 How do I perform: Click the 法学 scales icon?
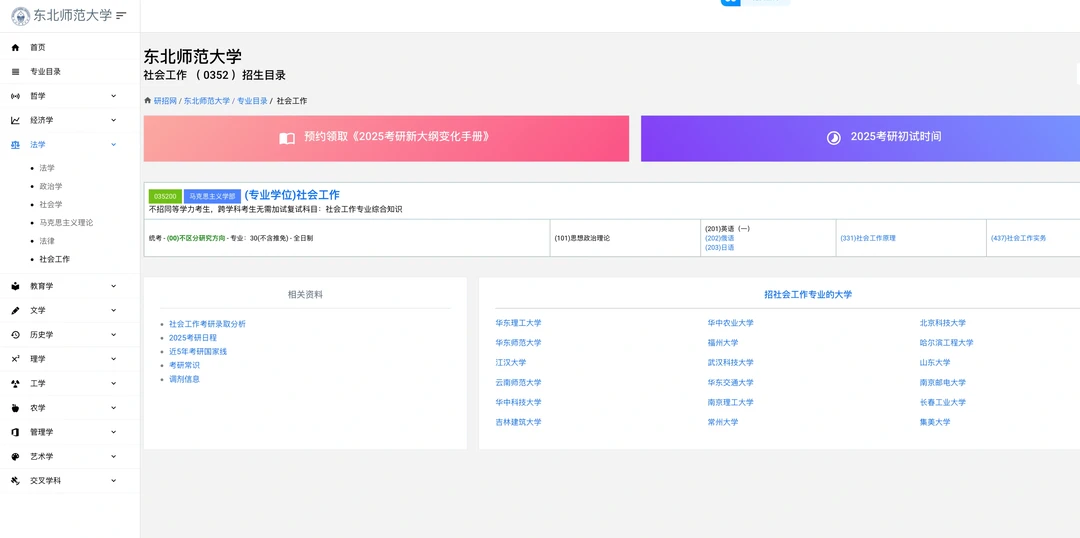(15, 145)
